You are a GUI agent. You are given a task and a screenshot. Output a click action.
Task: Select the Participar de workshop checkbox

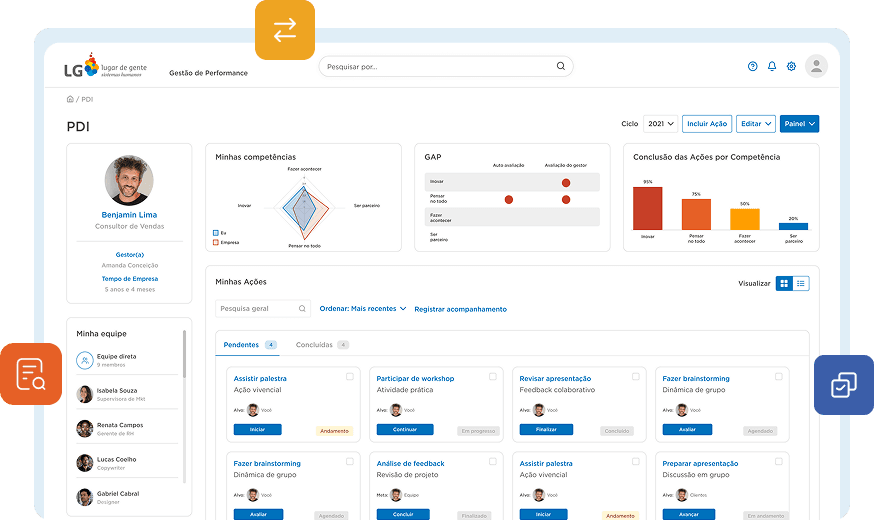(x=493, y=377)
